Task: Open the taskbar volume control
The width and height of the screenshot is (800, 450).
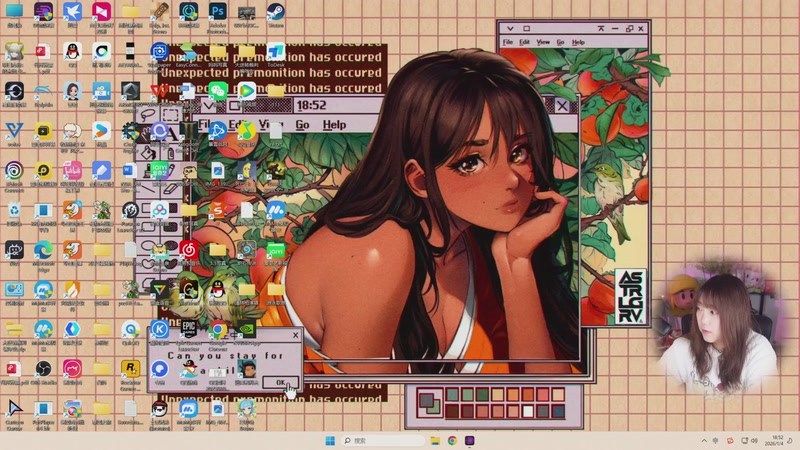Action: tap(754, 440)
